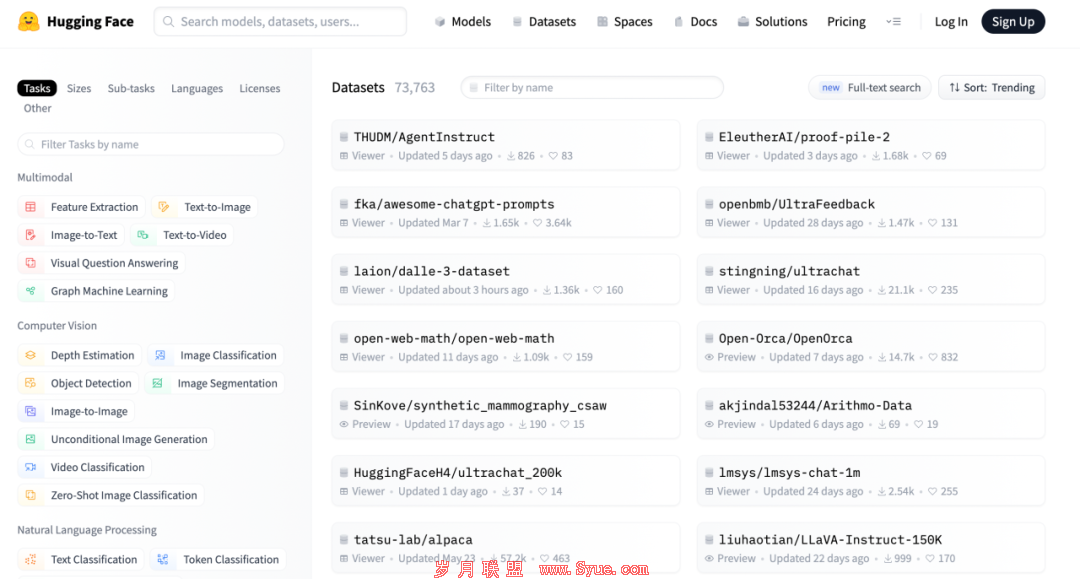Open THUDM/AgentInstruct dataset
Image resolution: width=1080 pixels, height=579 pixels.
pos(506,145)
